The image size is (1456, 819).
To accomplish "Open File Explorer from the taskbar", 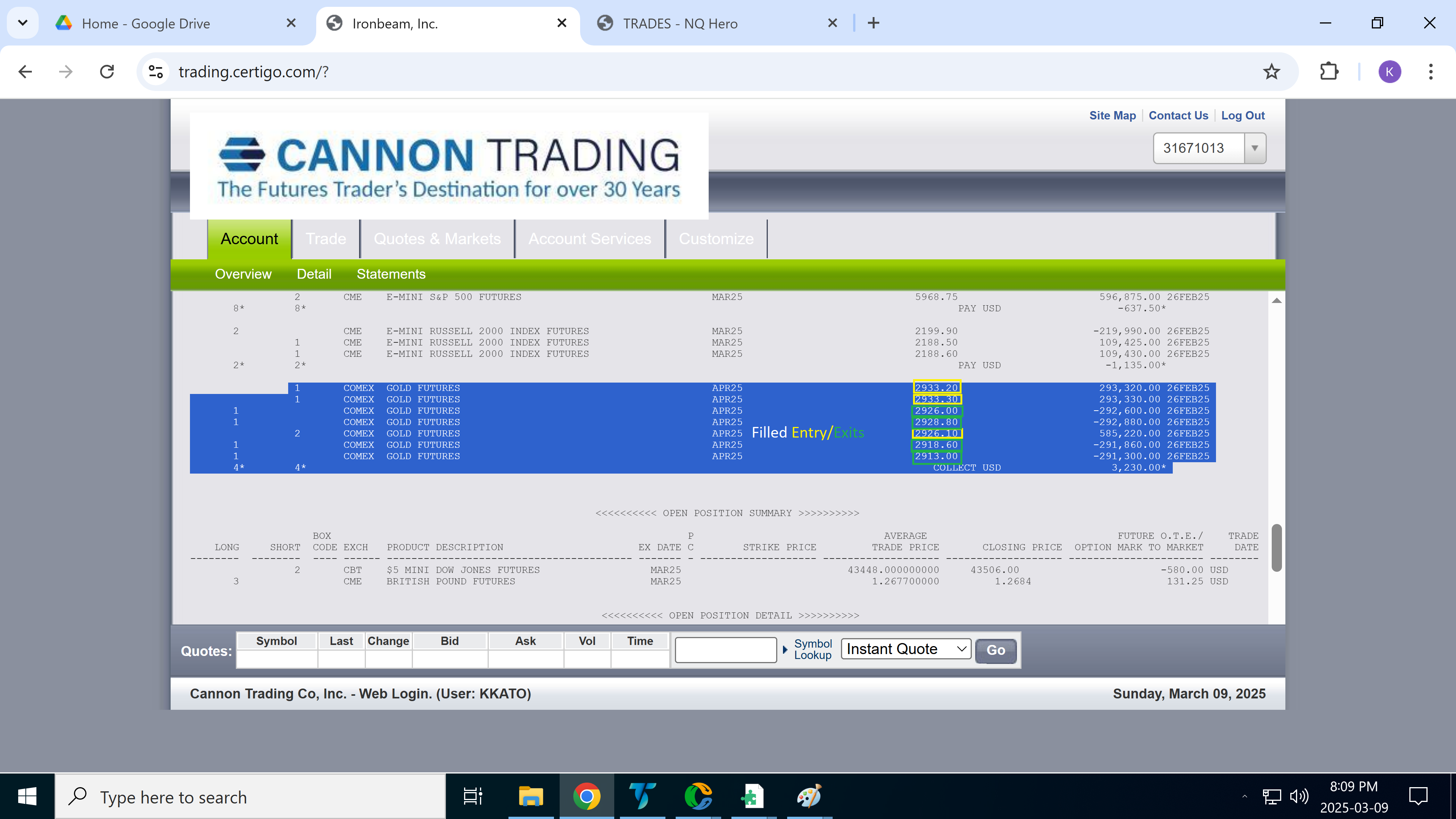I will point(530,796).
